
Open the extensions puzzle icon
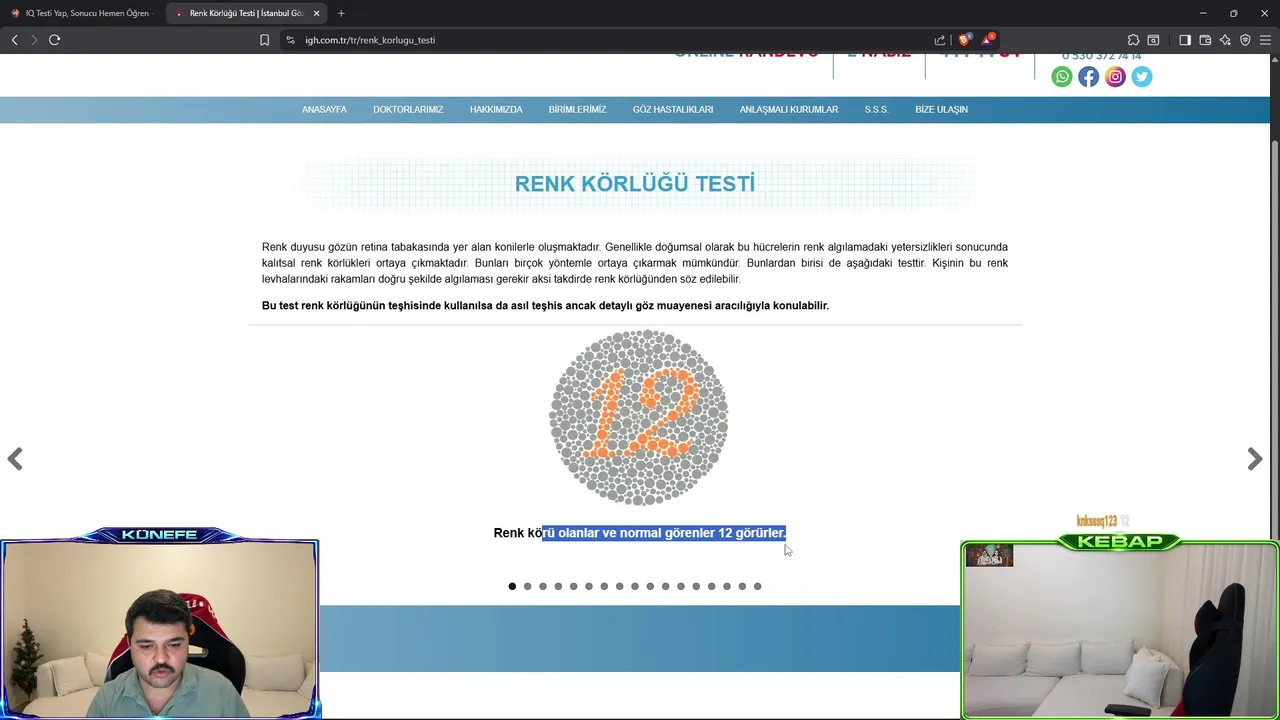click(1133, 40)
